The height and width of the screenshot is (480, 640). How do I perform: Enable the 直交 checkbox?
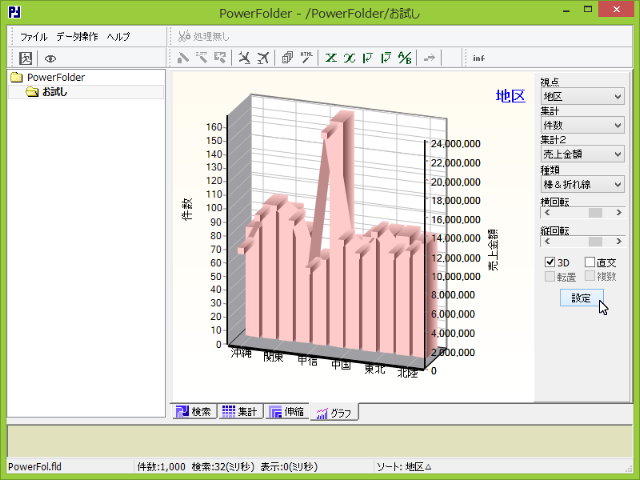click(590, 262)
